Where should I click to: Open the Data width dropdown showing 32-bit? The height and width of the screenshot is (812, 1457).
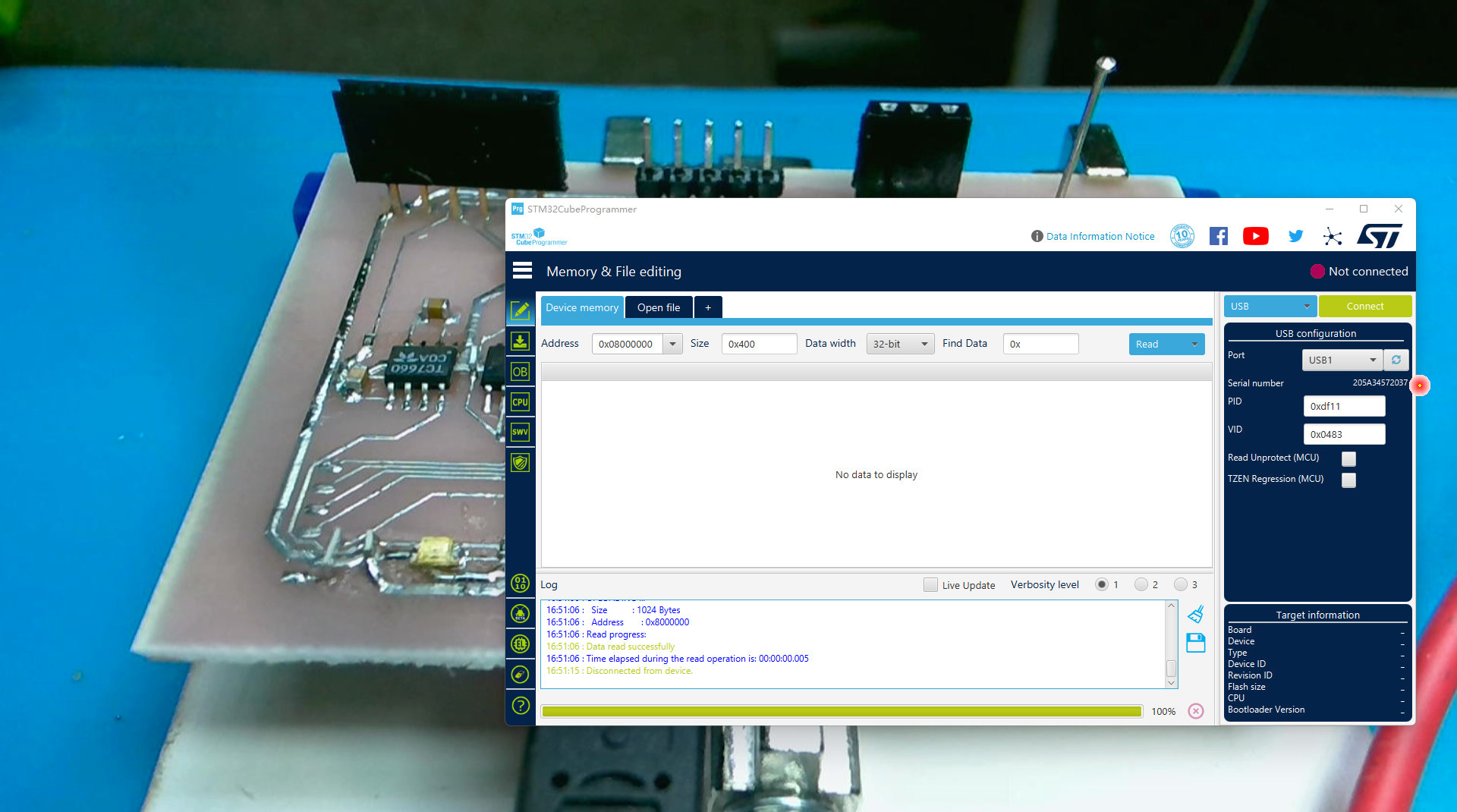tap(900, 343)
